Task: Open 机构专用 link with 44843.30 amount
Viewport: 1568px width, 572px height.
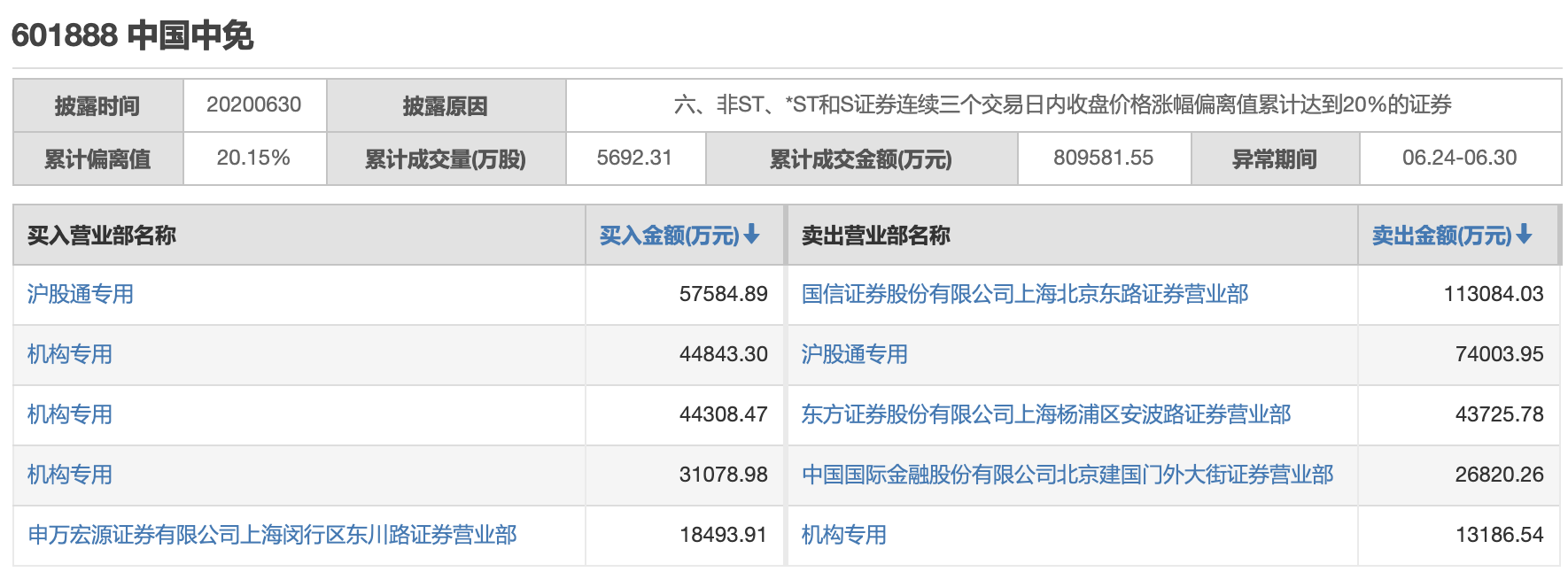Action: pyautogui.click(x=70, y=354)
